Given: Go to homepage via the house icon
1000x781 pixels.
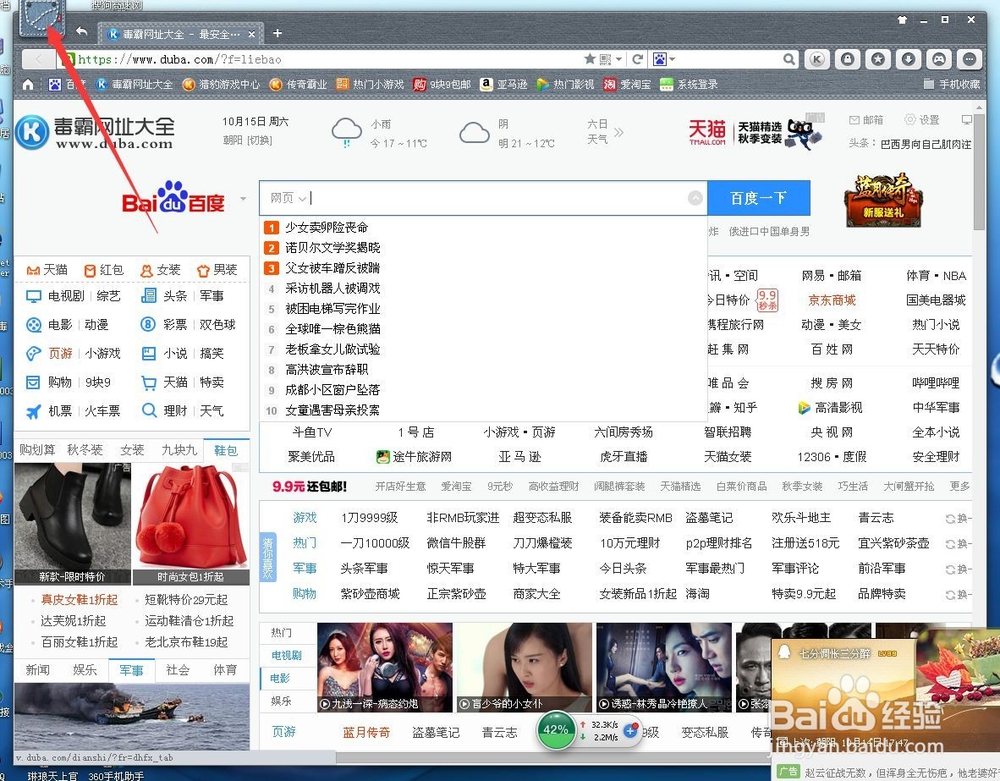Looking at the screenshot, I should [x=28, y=84].
